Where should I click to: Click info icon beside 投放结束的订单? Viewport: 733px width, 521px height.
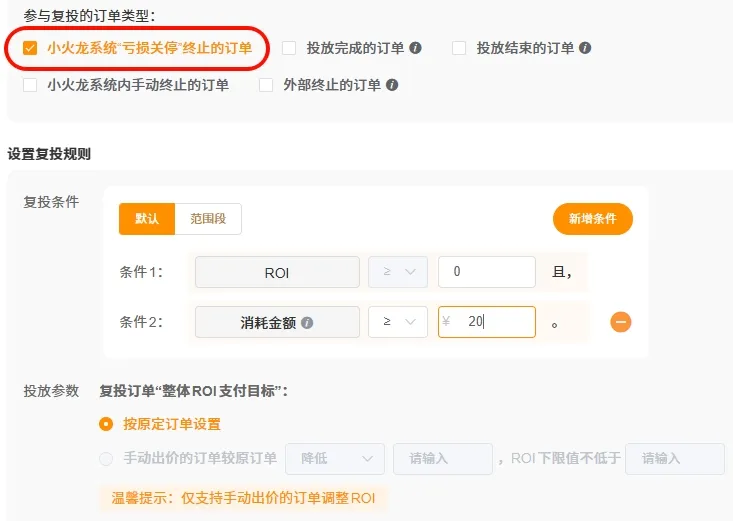click(x=585, y=48)
